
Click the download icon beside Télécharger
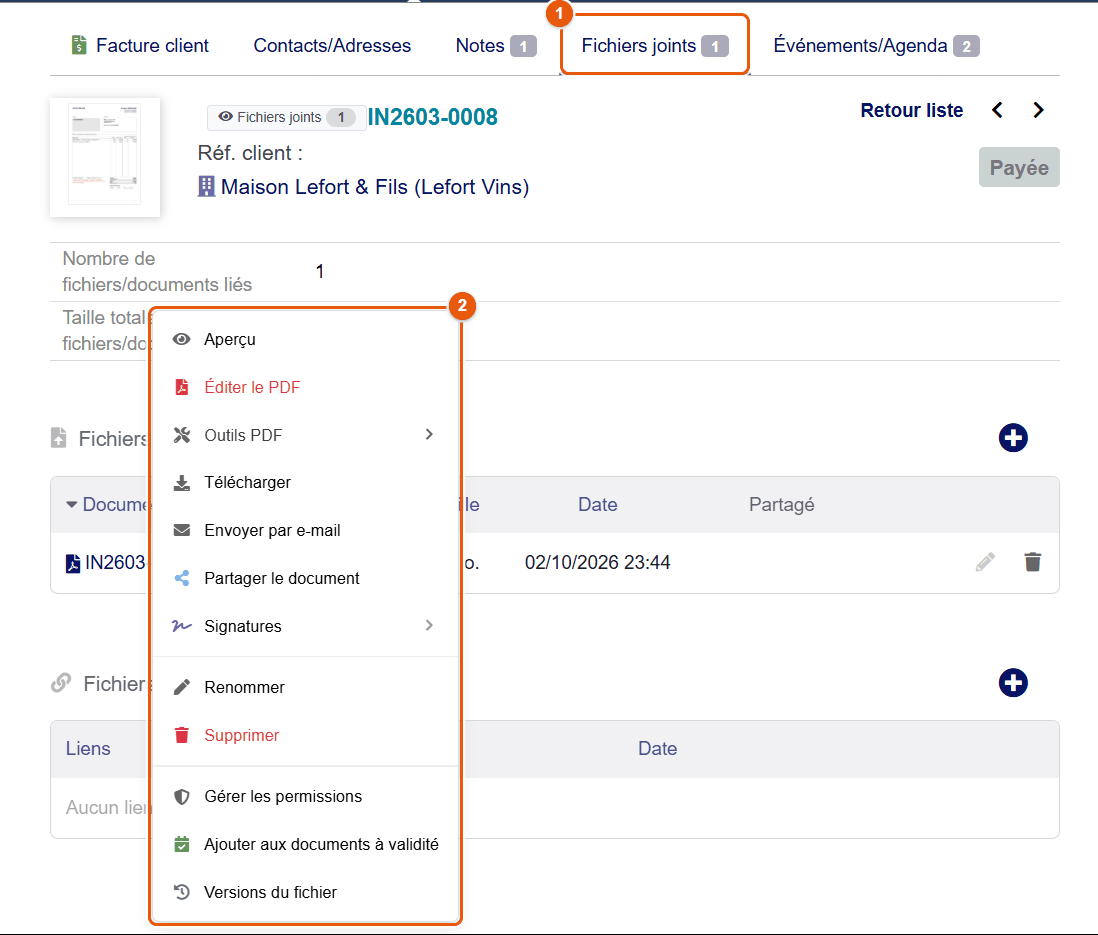click(x=181, y=483)
